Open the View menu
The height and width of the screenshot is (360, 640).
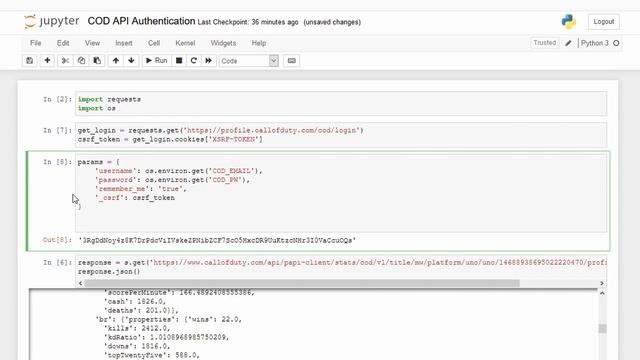coord(92,43)
